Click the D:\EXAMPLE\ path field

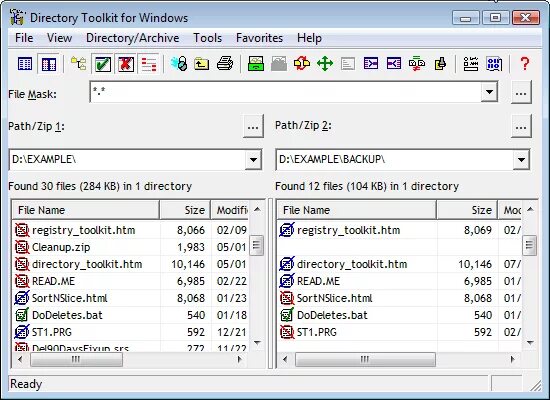127,160
